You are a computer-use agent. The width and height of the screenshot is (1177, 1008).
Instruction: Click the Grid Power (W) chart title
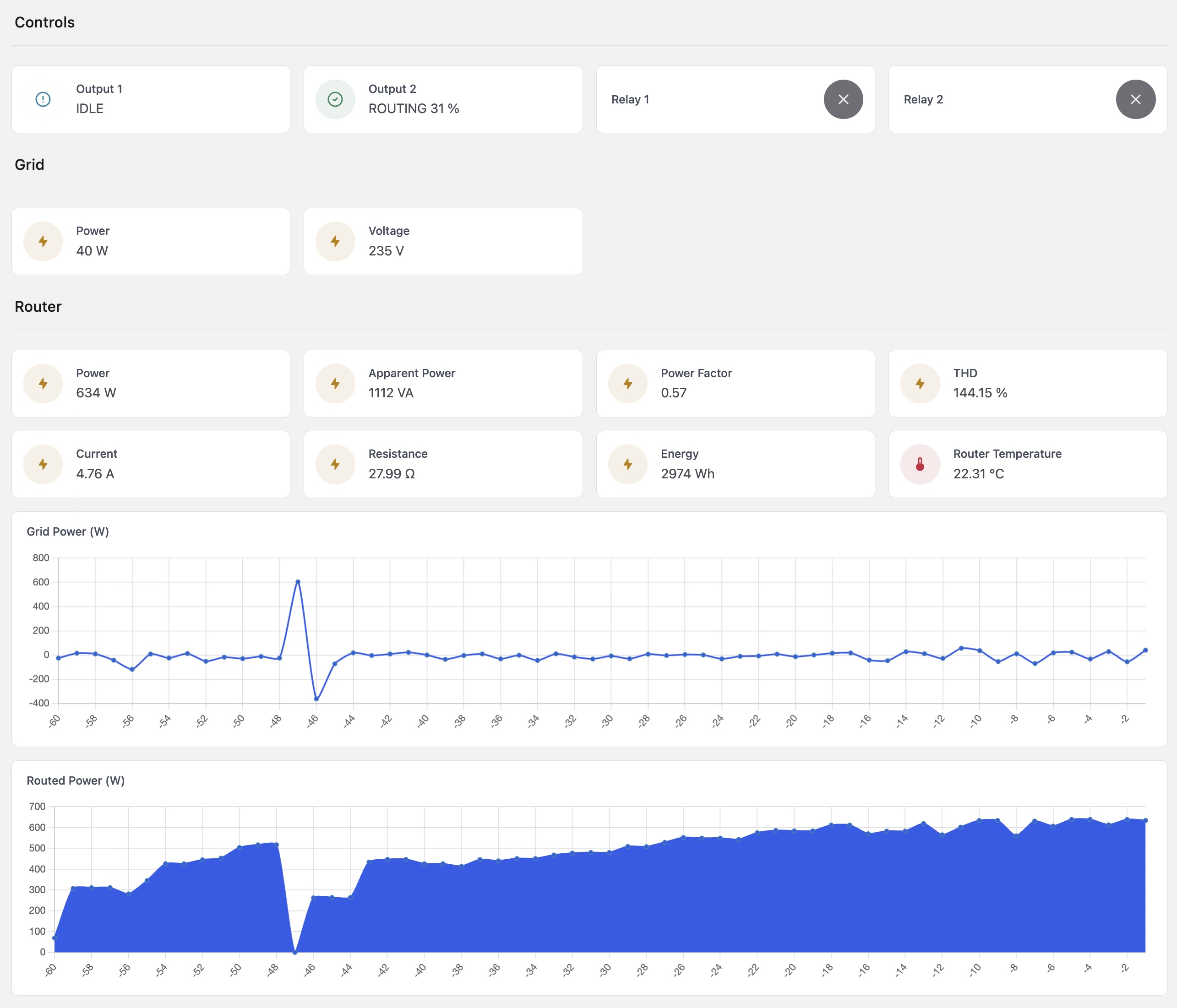[x=68, y=531]
